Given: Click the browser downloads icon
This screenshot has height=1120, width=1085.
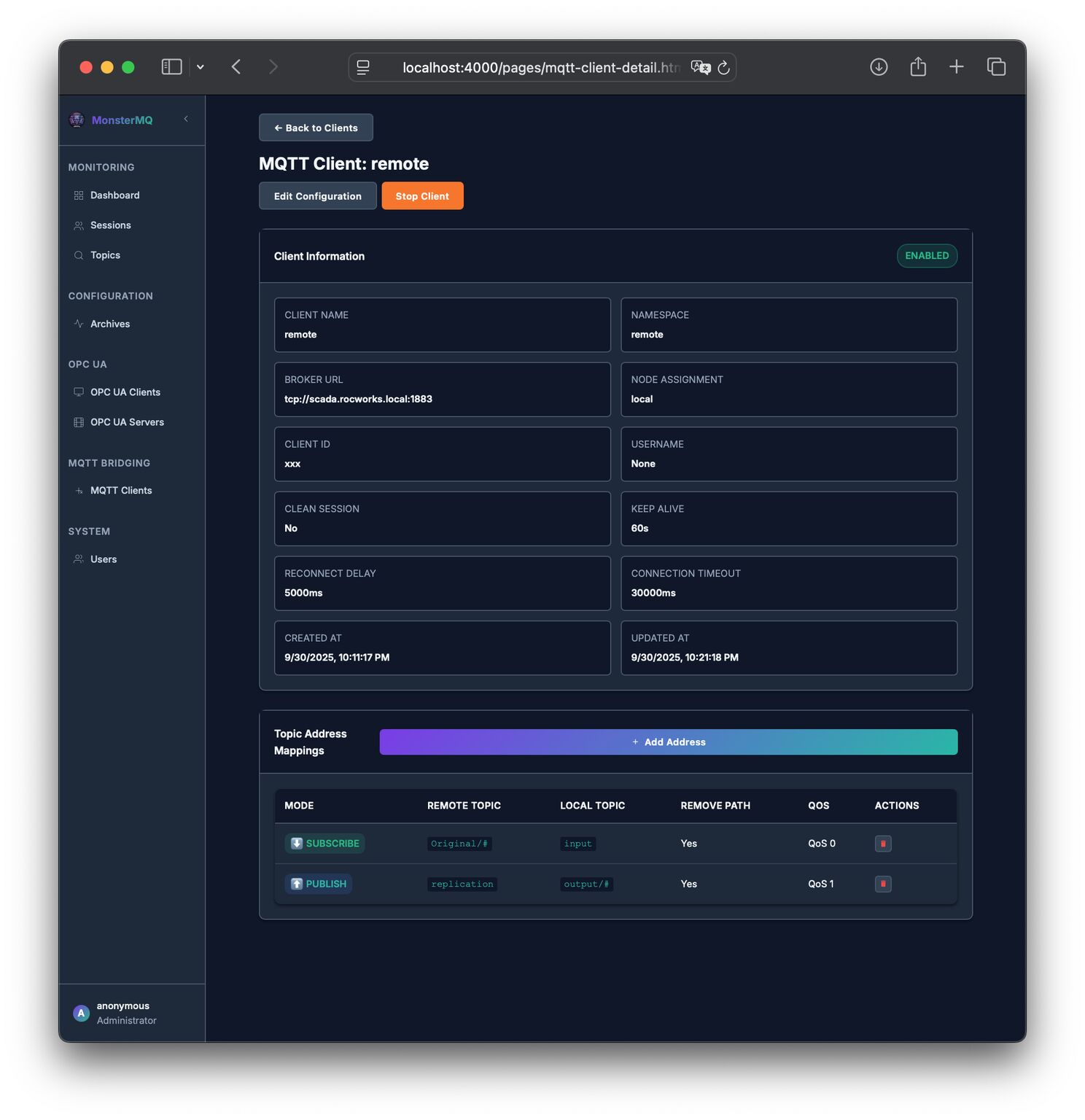Looking at the screenshot, I should click(x=879, y=67).
